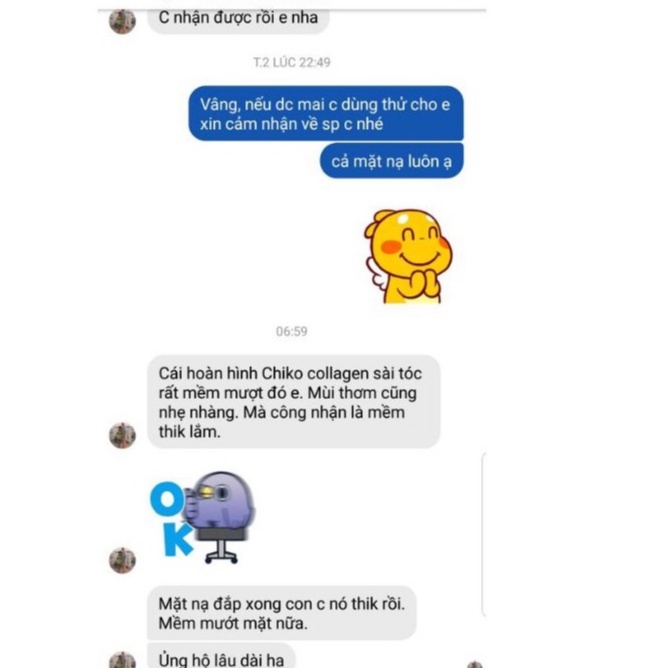Open the yellow dinosaur sticker

coord(408,256)
